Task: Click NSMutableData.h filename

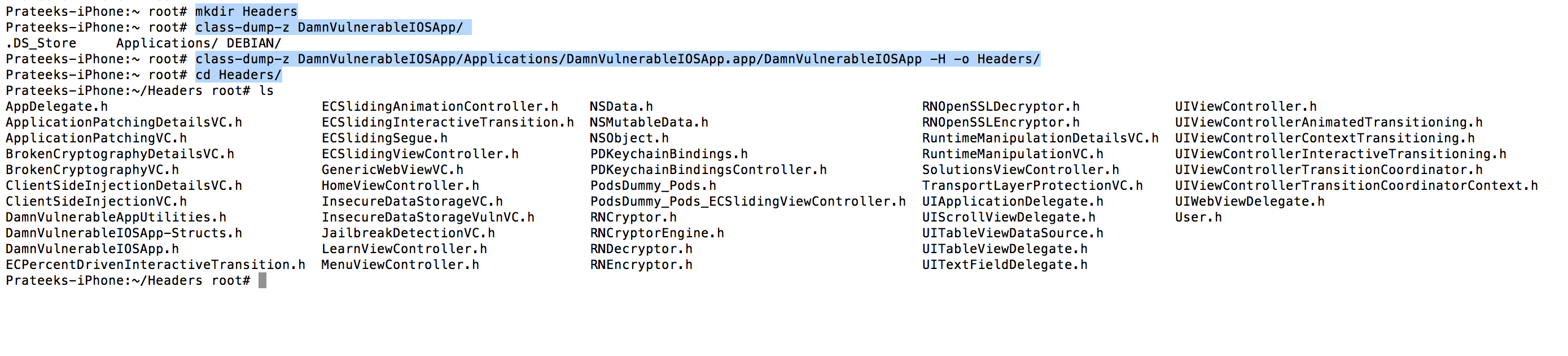Action: click(x=649, y=123)
